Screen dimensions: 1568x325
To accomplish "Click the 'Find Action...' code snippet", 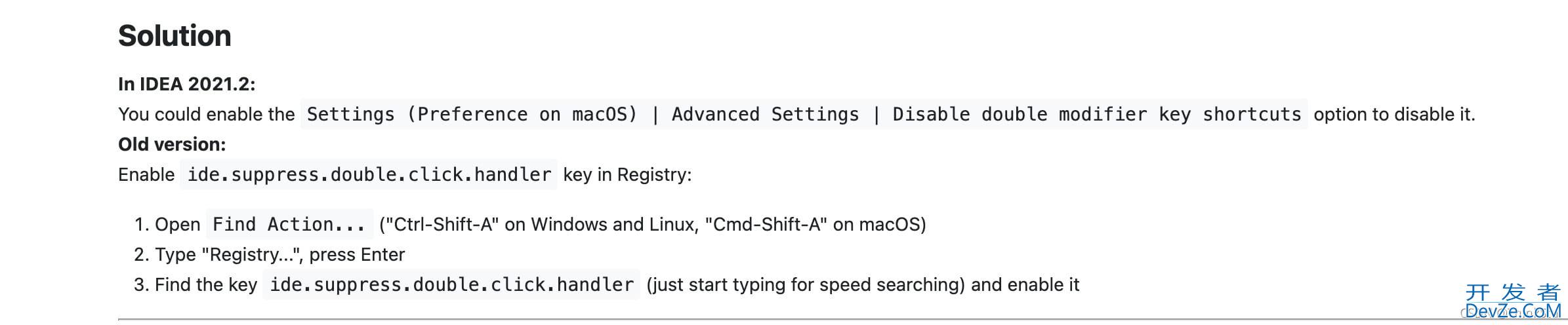I will coord(289,224).
